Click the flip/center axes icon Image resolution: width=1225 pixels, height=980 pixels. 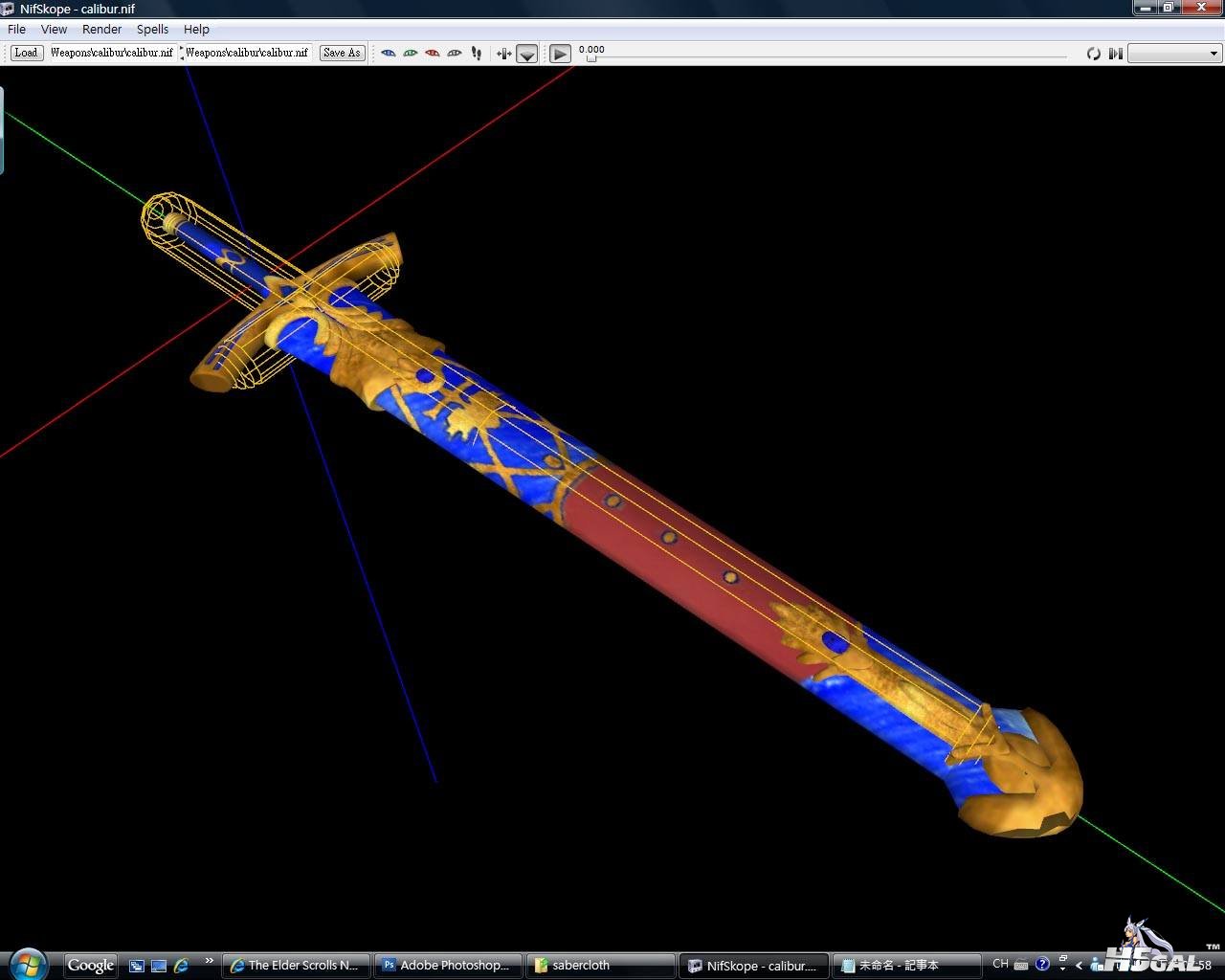tap(503, 53)
